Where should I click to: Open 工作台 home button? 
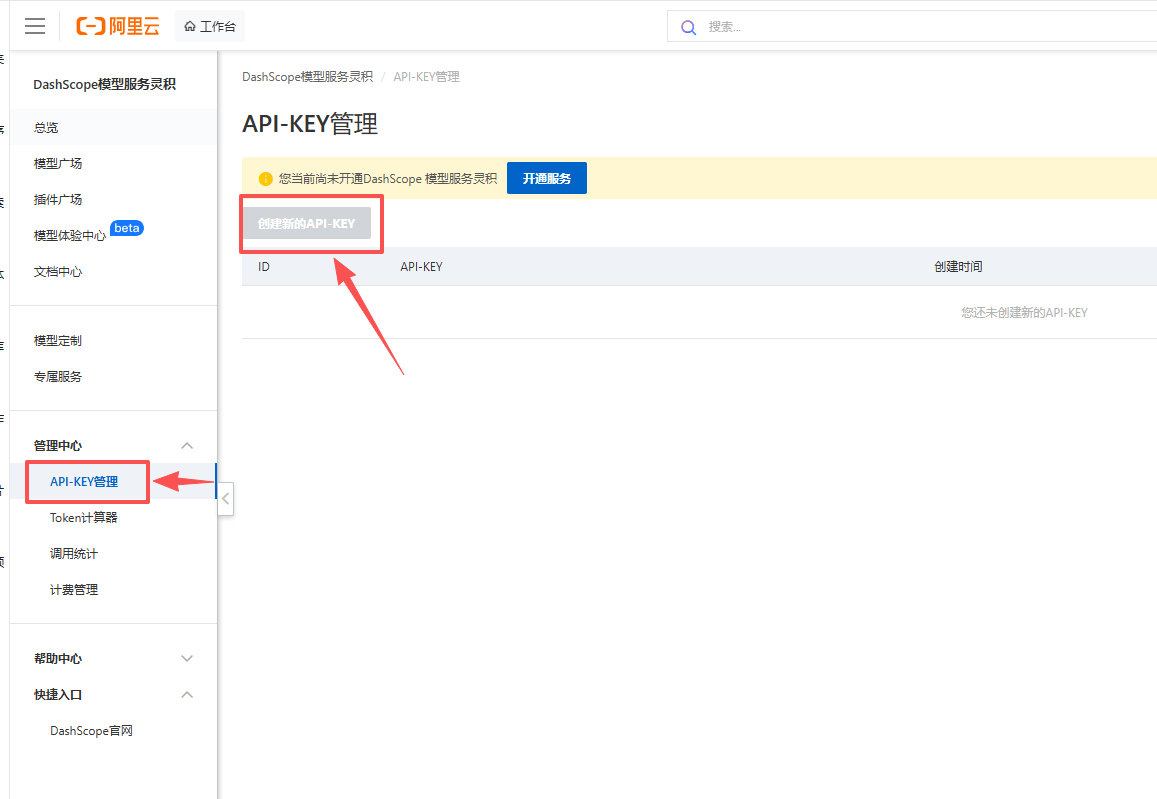coord(210,26)
